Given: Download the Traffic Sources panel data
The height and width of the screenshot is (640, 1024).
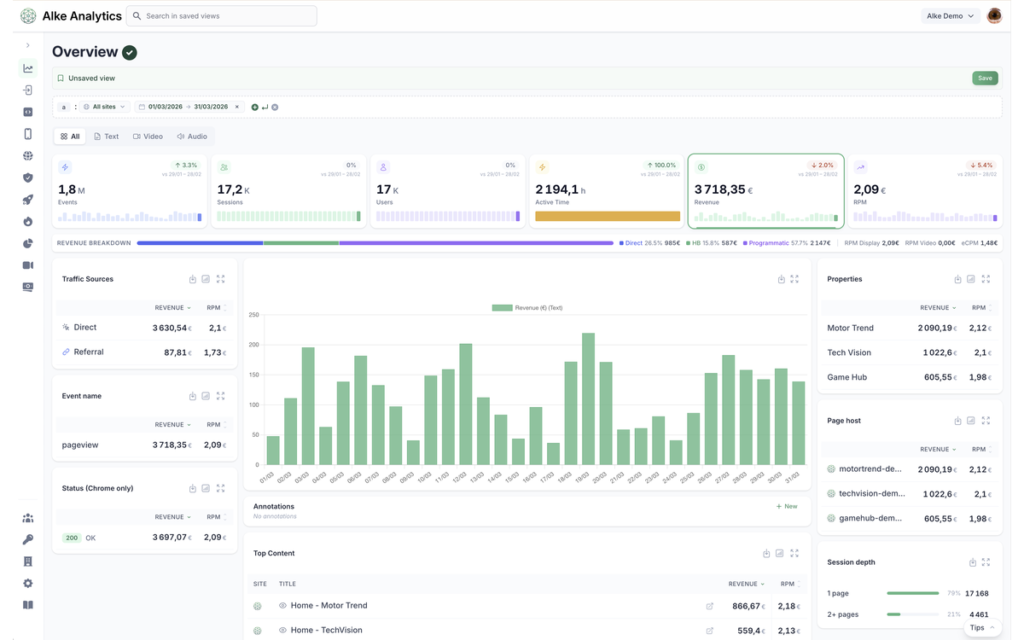Looking at the screenshot, I should coord(193,279).
